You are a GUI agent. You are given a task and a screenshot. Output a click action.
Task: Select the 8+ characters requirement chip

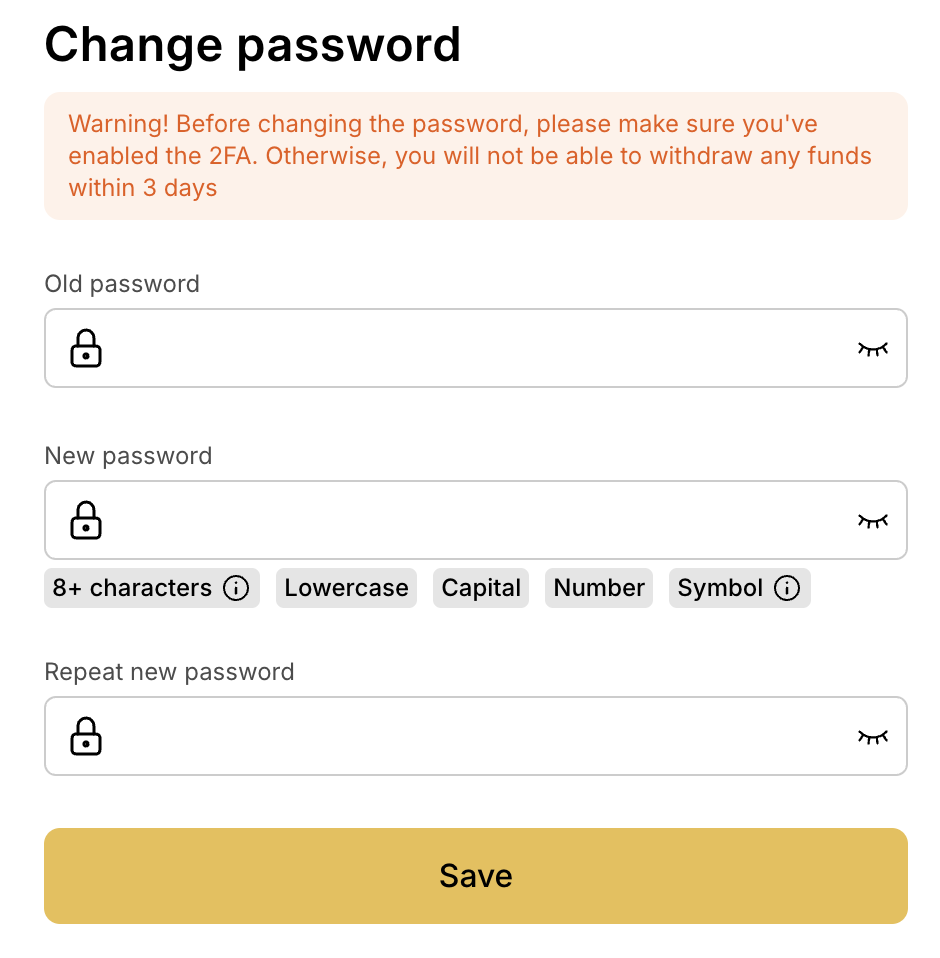pos(152,588)
